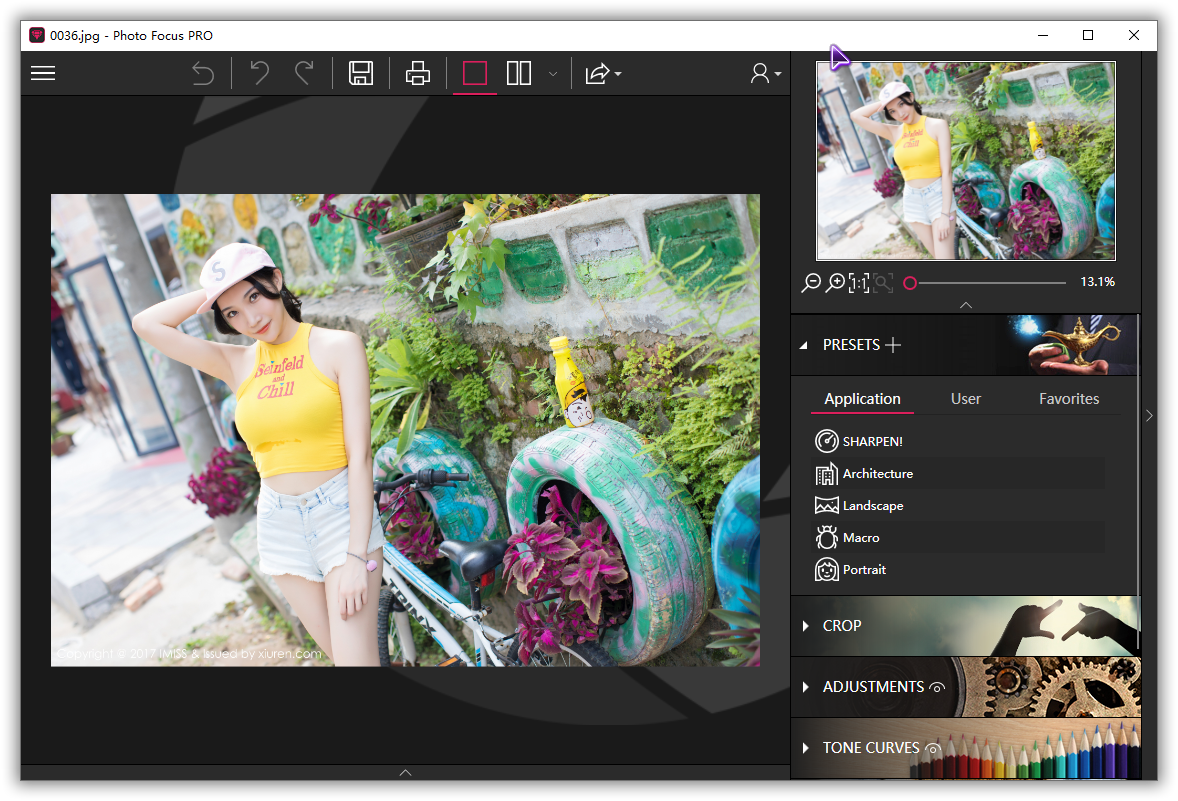Open the share export dropdown
Screen dimensions: 1178x801
coord(603,73)
